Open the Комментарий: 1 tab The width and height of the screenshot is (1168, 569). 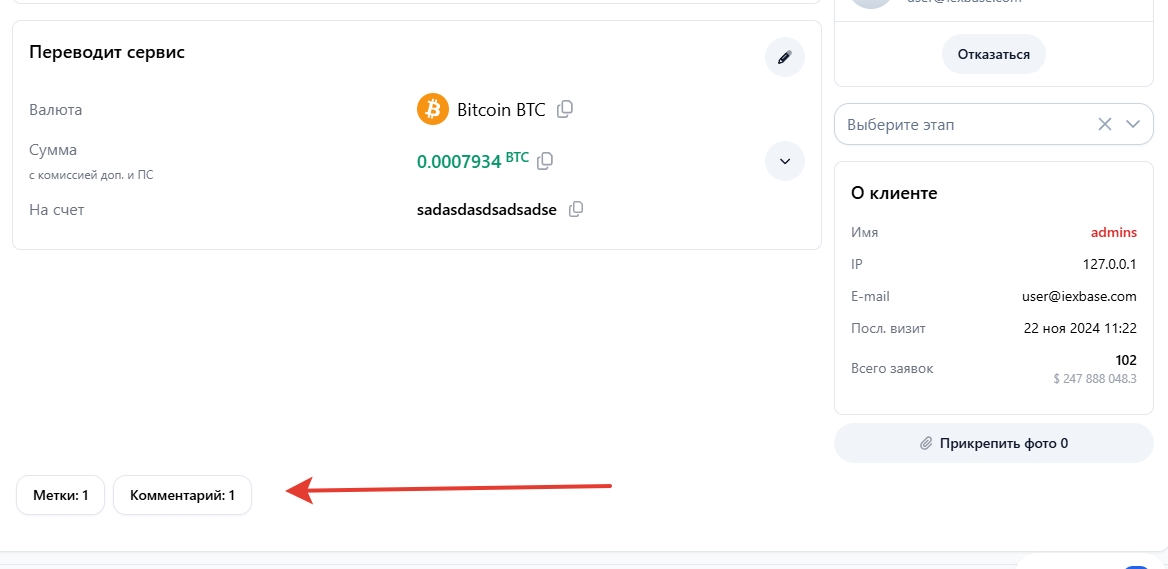click(182, 495)
